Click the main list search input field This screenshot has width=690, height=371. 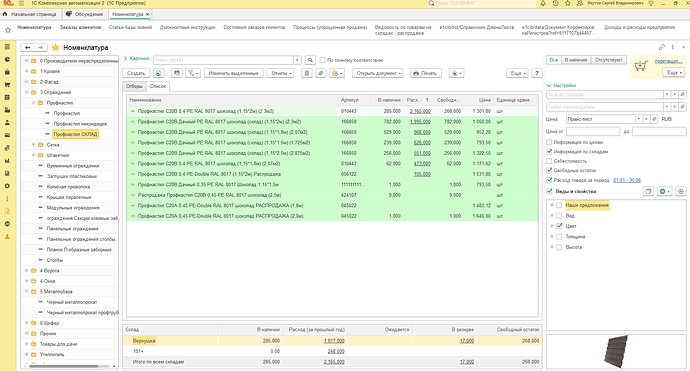[x=224, y=60]
